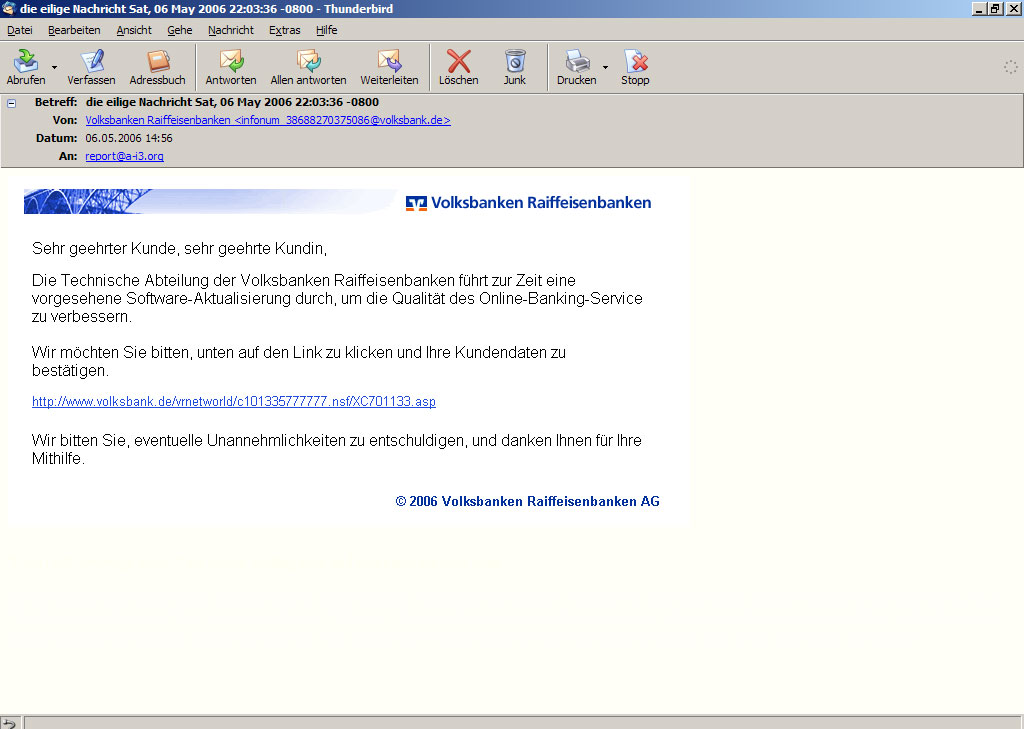
Task: Click the volksbank.de vrnetworld link in message
Action: point(234,402)
